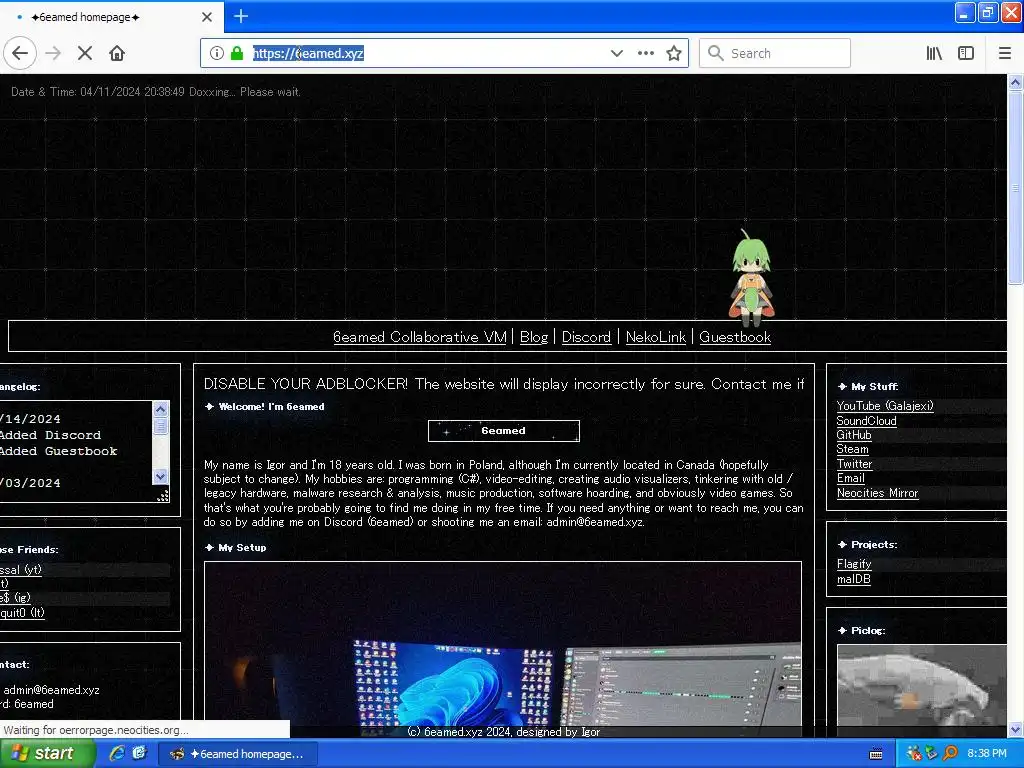Click the Email link under My Stuff
1024x768 pixels.
click(x=850, y=478)
